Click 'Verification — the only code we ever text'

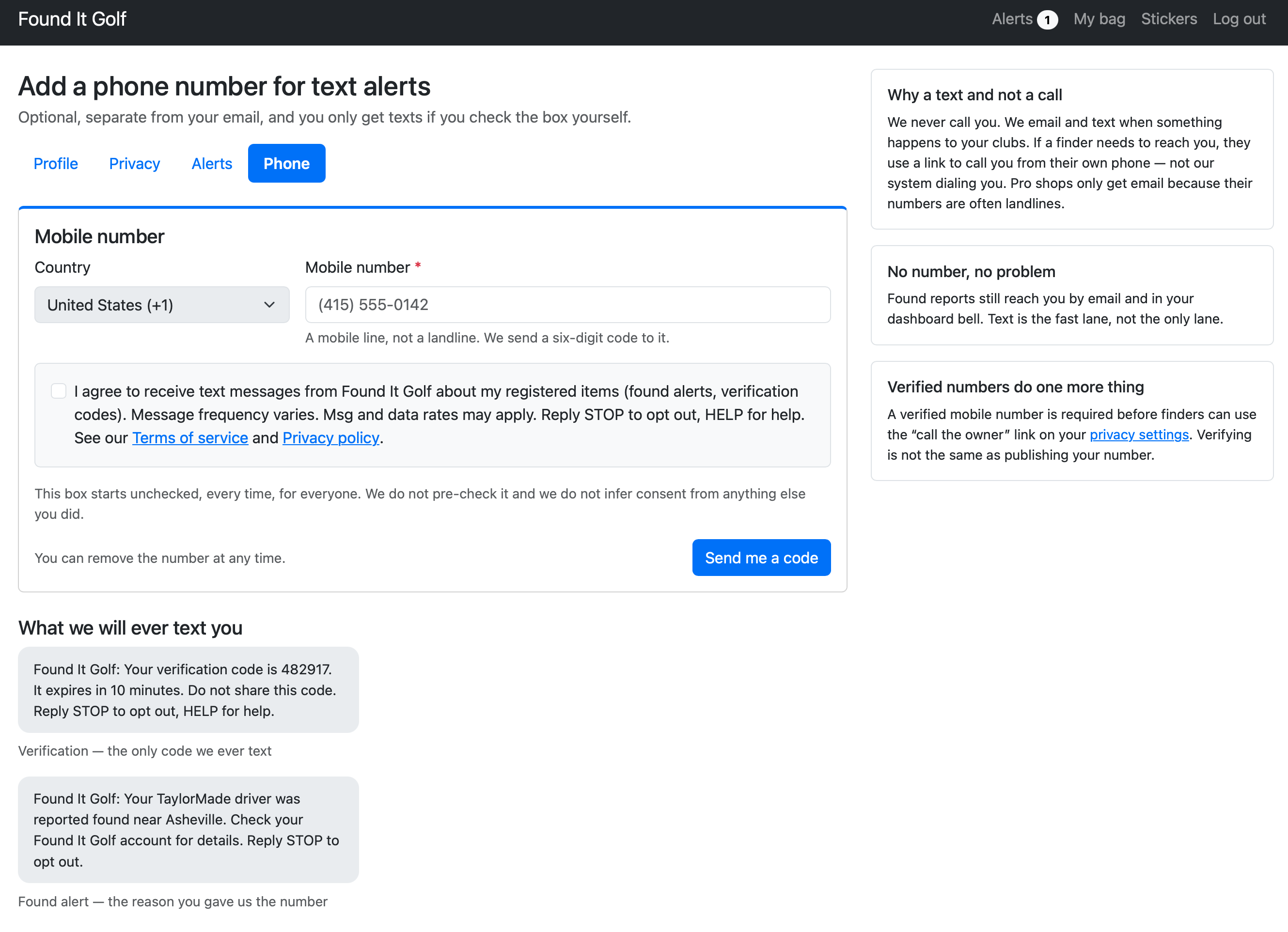point(145,751)
